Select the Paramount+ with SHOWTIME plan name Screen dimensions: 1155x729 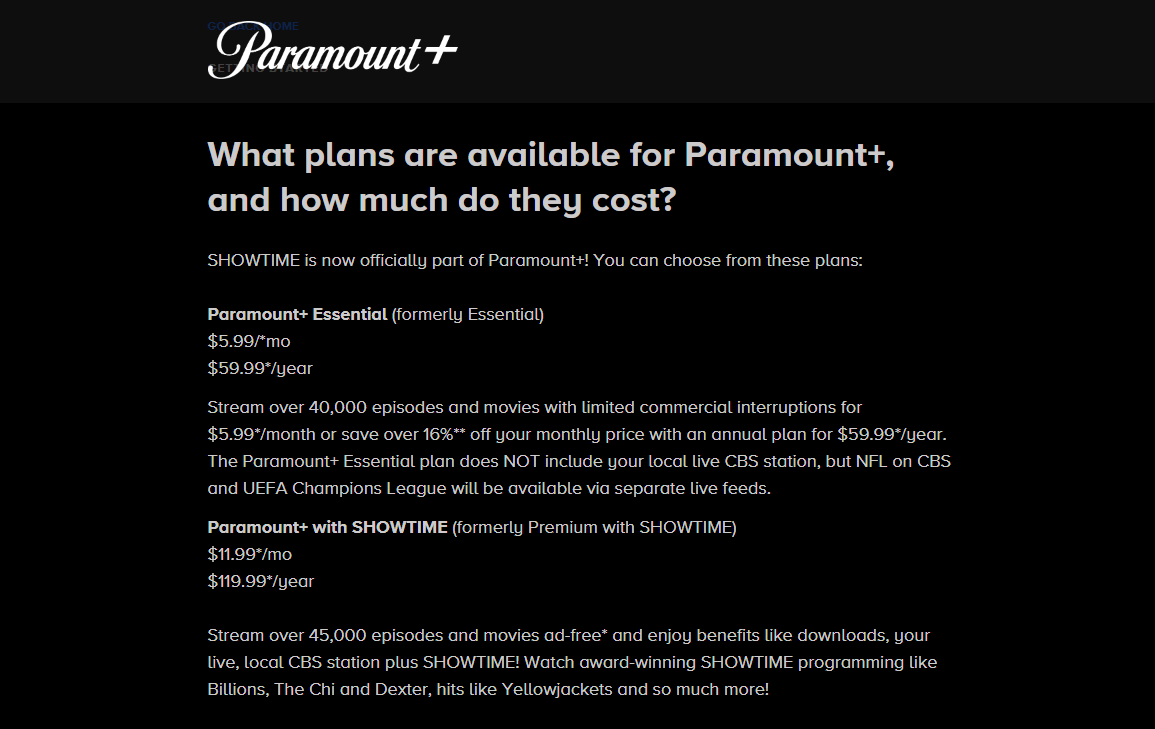coord(327,527)
